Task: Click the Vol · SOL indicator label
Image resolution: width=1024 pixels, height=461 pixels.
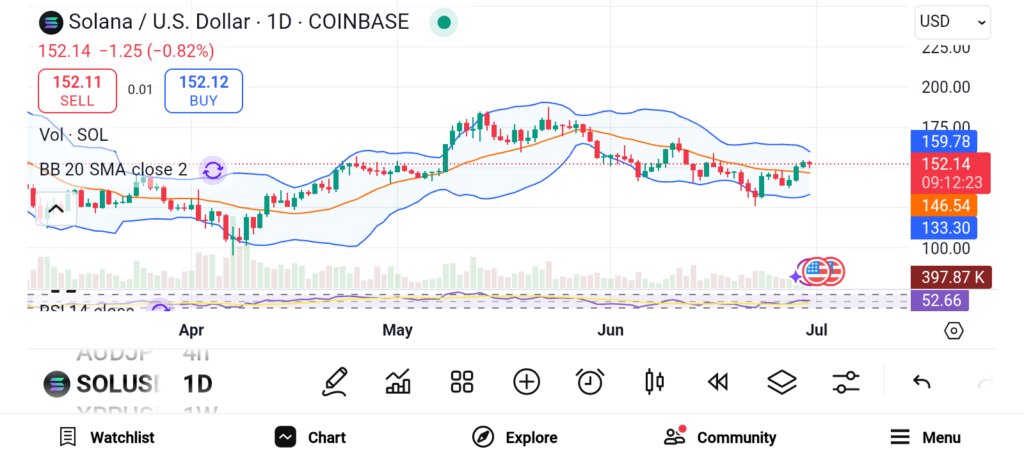Action: 74,135
